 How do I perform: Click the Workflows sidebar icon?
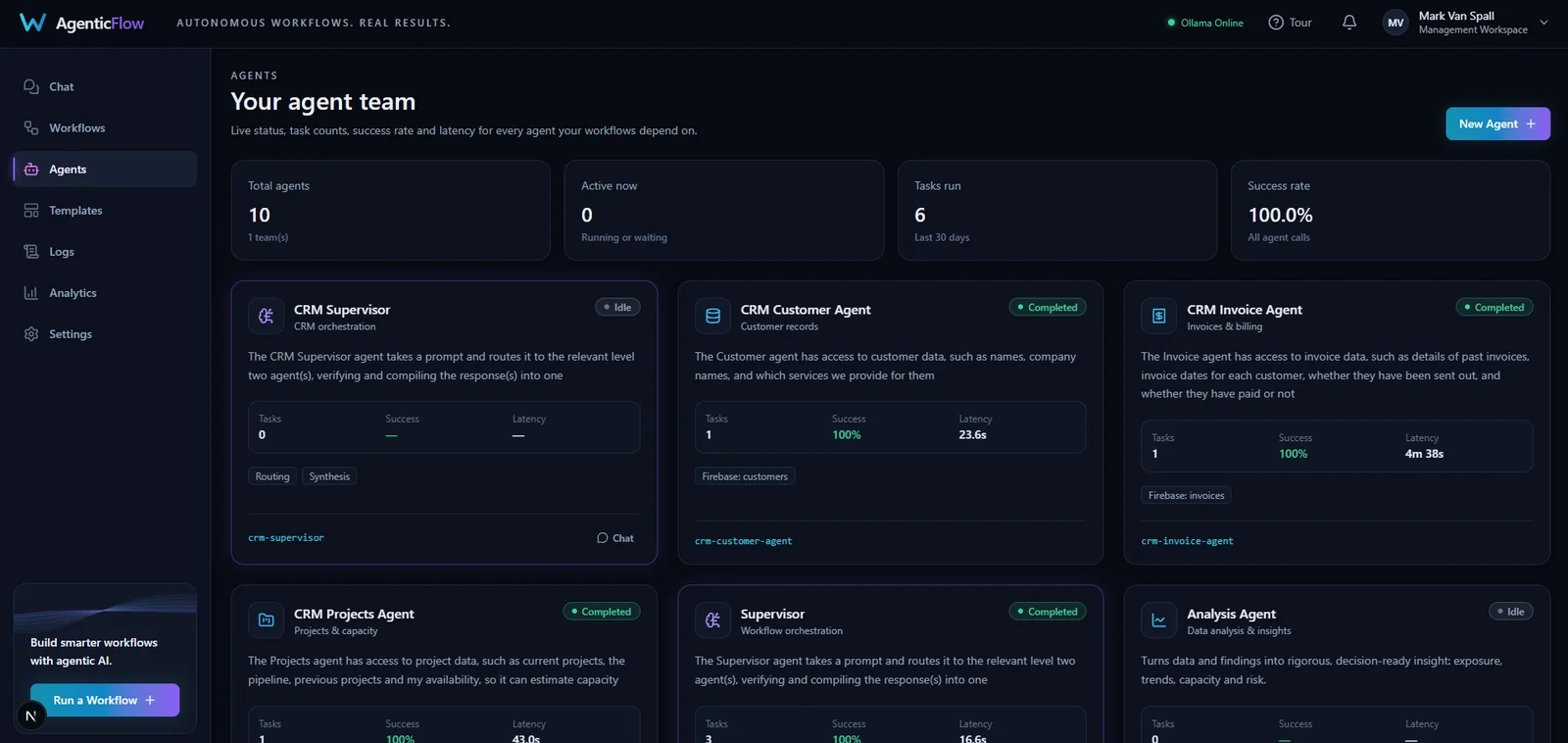[x=31, y=127]
